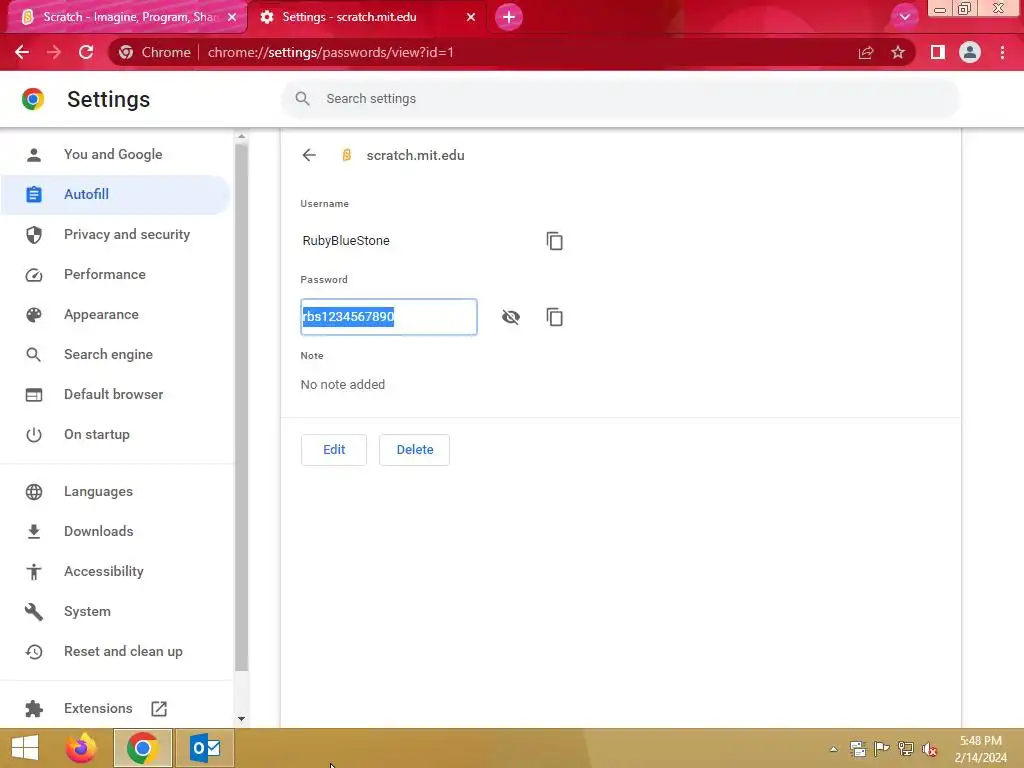
Task: Open Extensions in a new tab
Action: (x=115, y=709)
